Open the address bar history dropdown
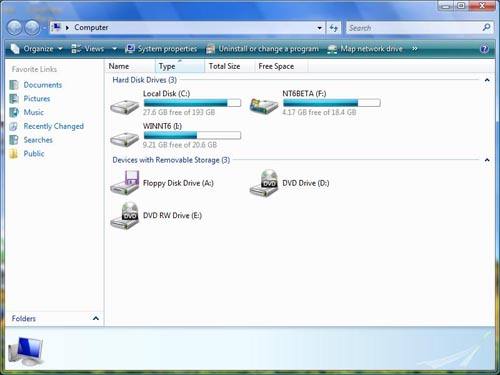The height and width of the screenshot is (375, 500). (320, 28)
